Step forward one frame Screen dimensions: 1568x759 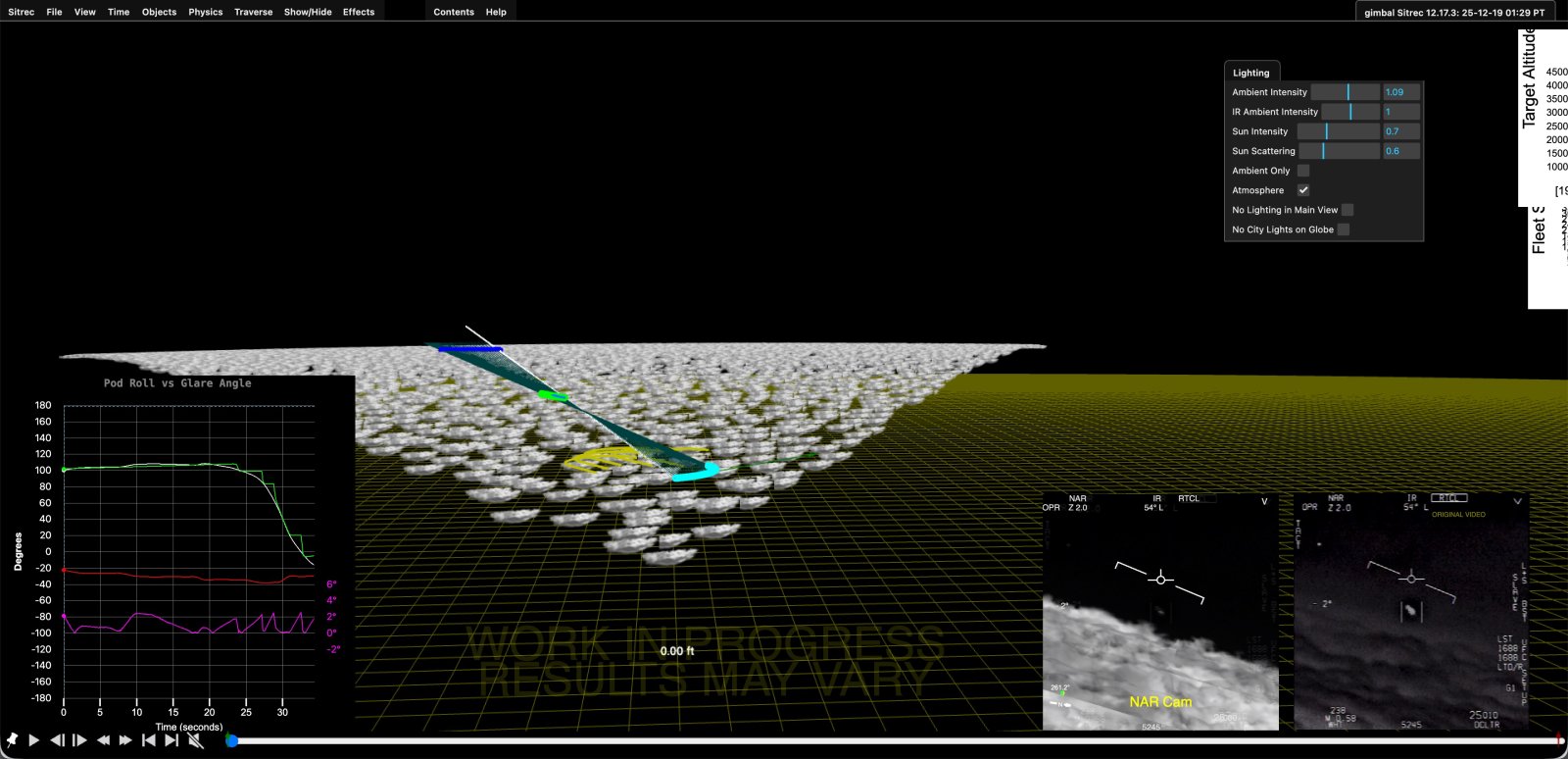click(x=80, y=740)
